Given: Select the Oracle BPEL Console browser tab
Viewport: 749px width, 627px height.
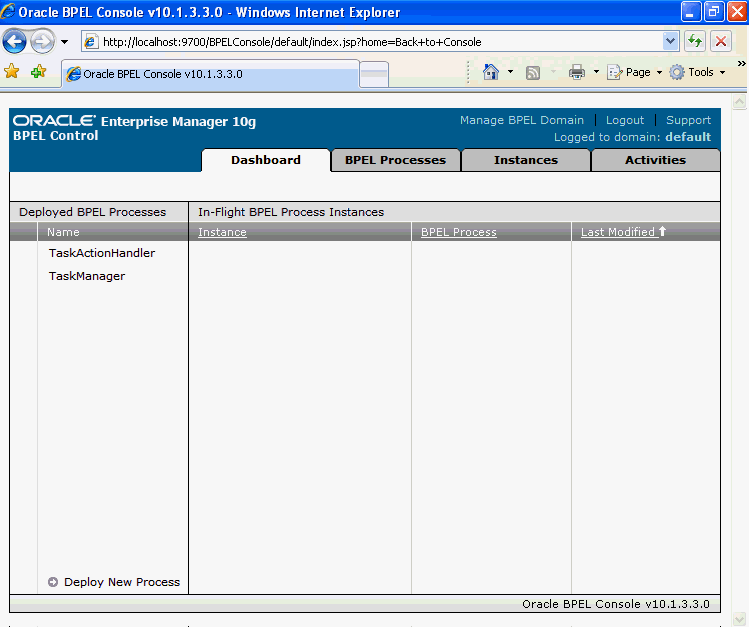Looking at the screenshot, I should coord(210,74).
